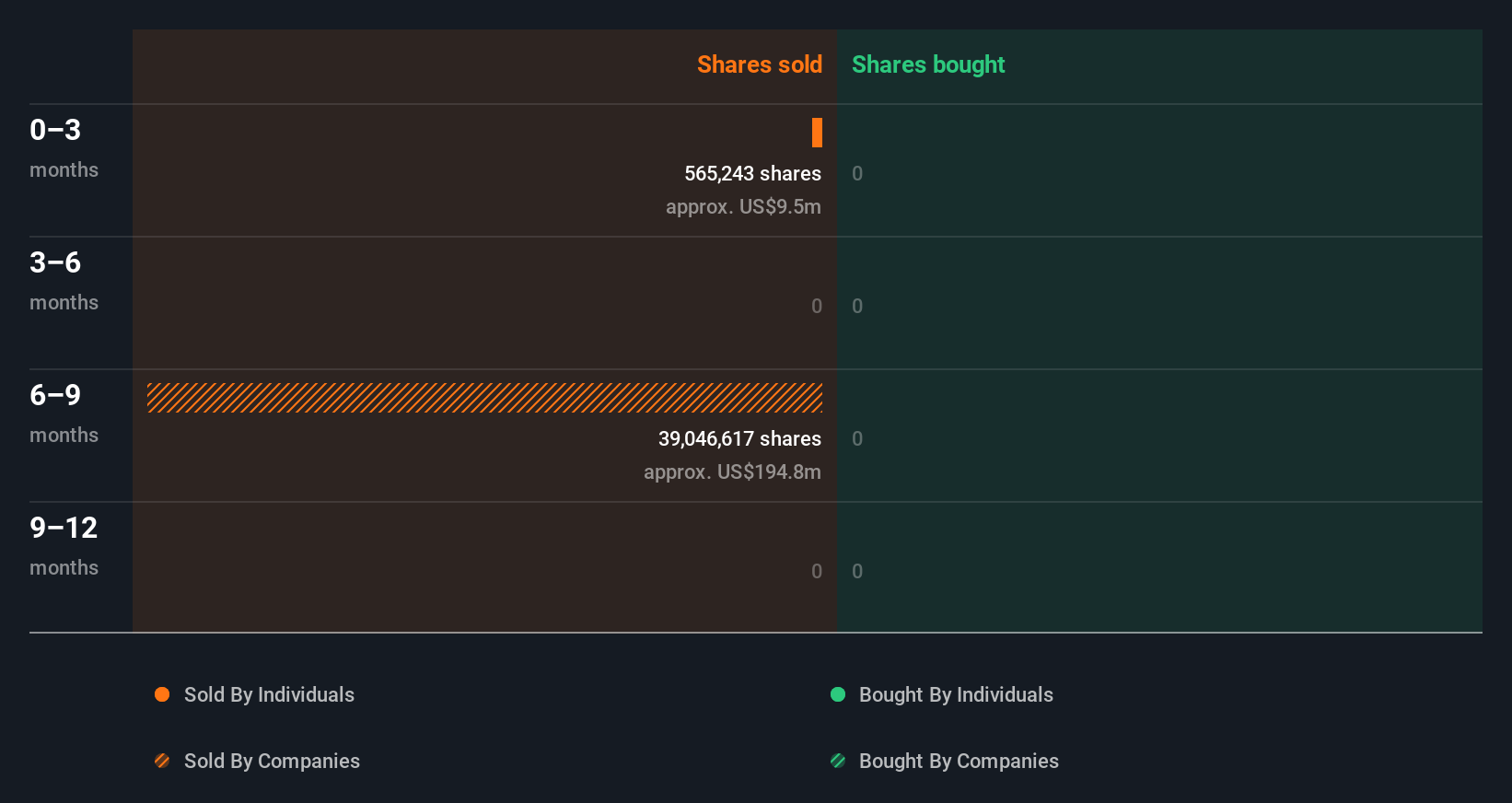Click the bought zero in 9–12 months row
The image size is (1512, 803).
coord(857,571)
